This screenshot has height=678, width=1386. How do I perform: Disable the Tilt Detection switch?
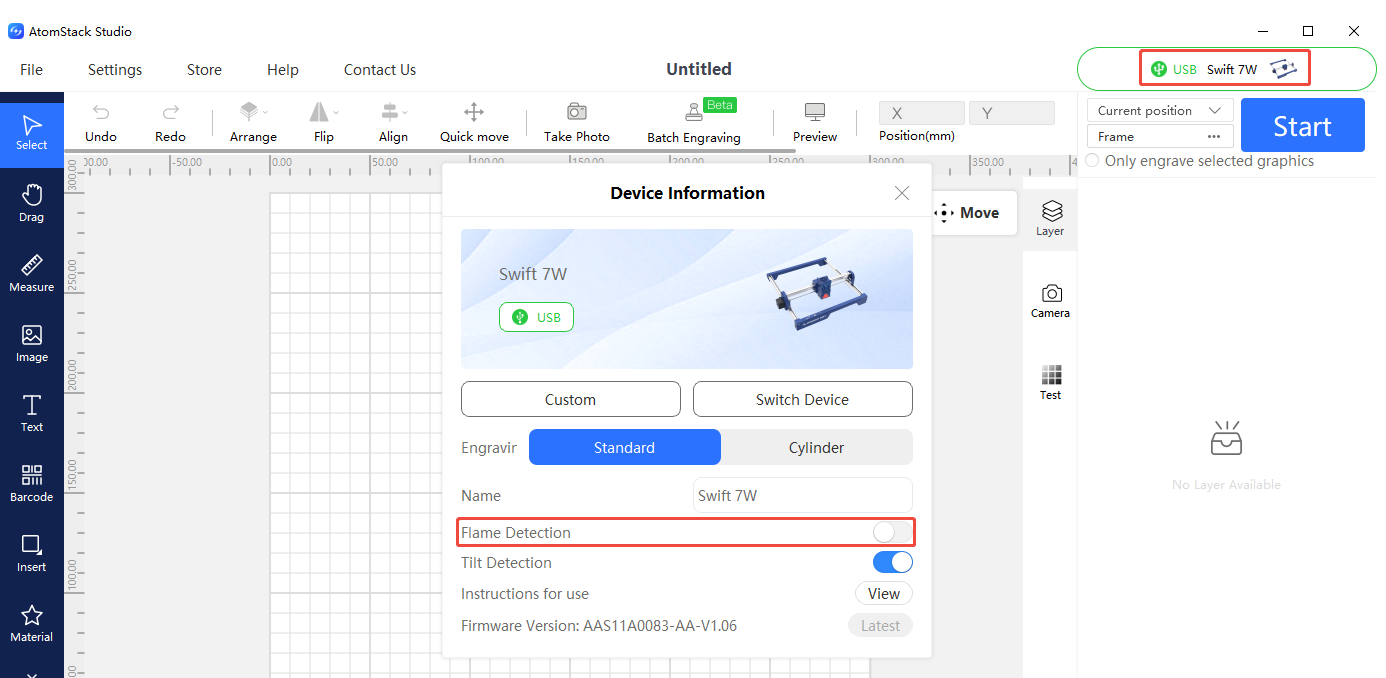coord(893,562)
